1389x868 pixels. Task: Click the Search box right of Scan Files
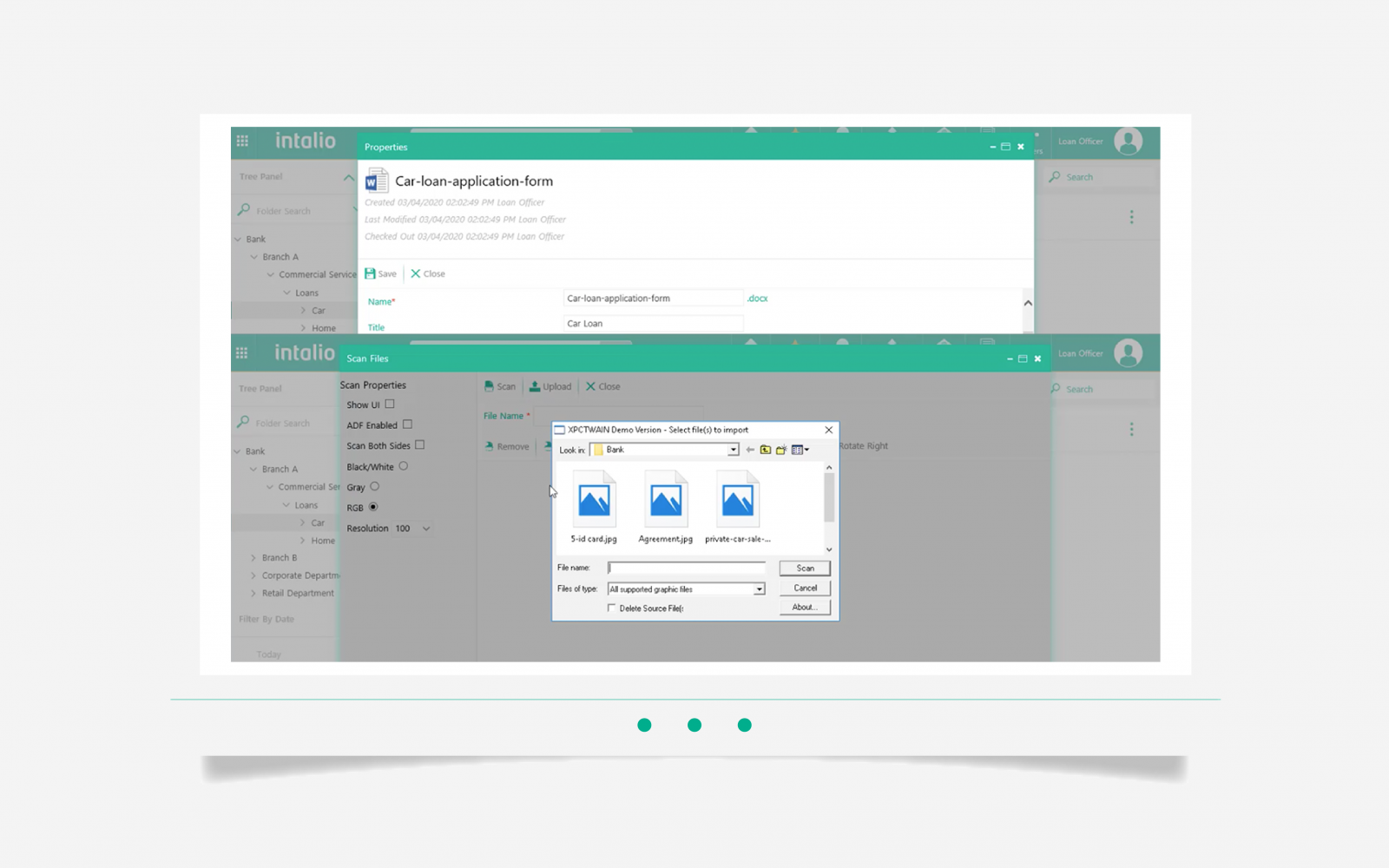[x=1100, y=389]
